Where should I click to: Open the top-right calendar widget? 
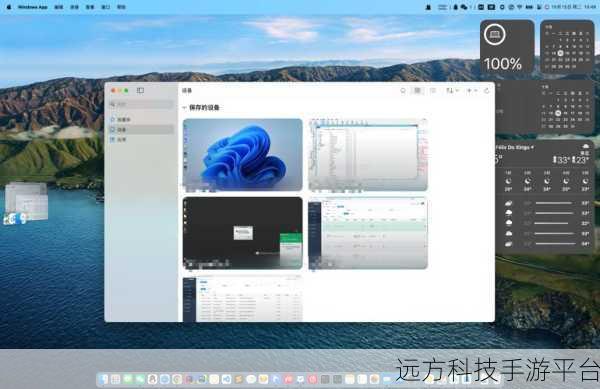(x=567, y=46)
